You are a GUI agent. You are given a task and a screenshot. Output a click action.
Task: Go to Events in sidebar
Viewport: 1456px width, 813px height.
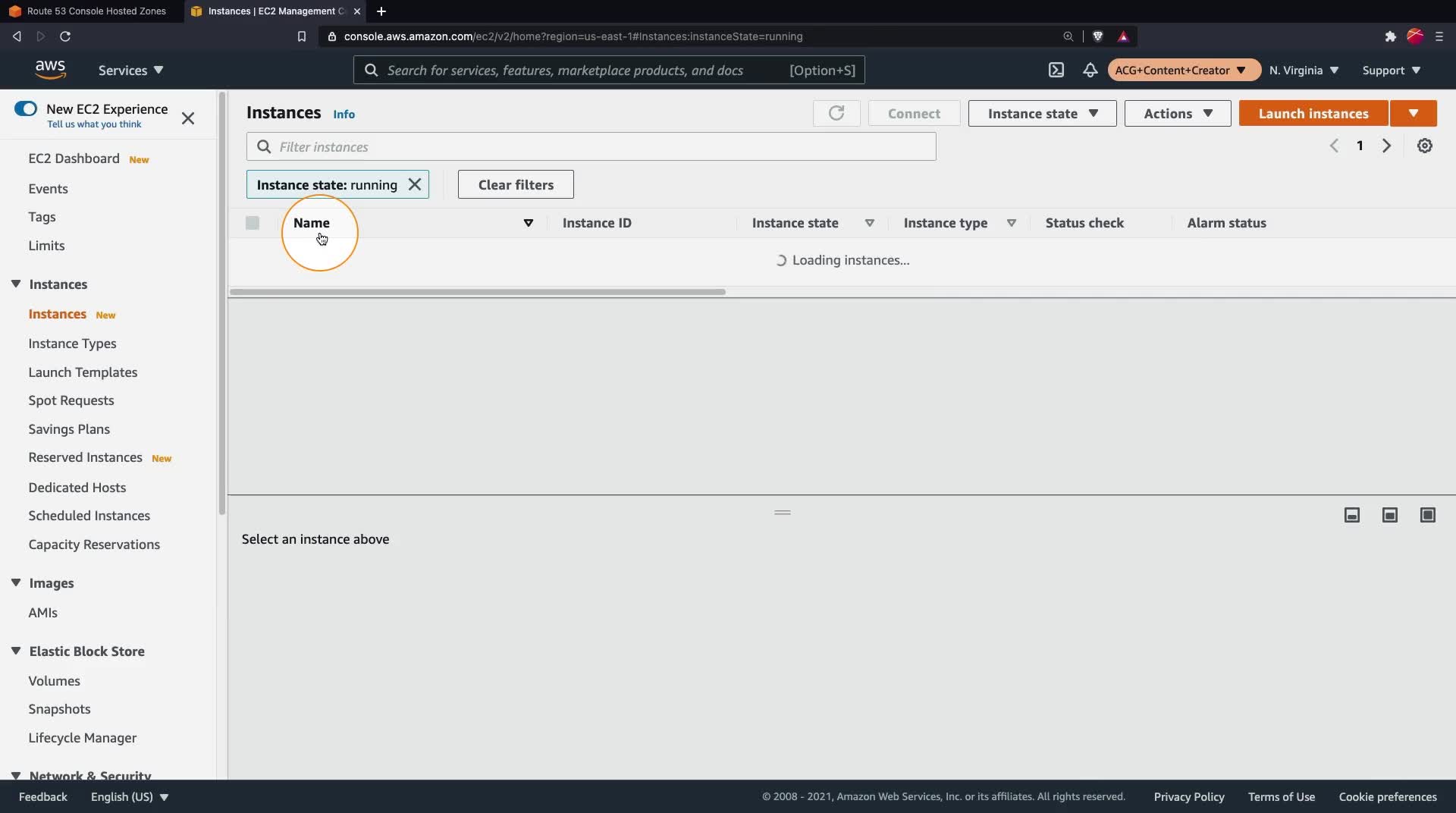point(48,189)
